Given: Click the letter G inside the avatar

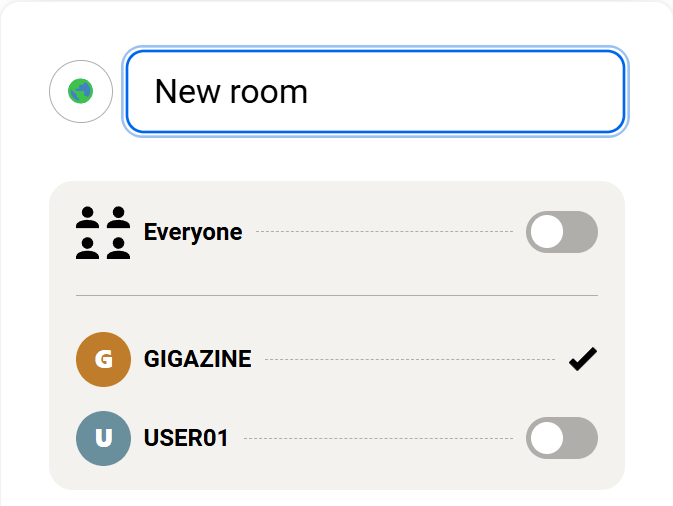Looking at the screenshot, I should coord(103,359).
